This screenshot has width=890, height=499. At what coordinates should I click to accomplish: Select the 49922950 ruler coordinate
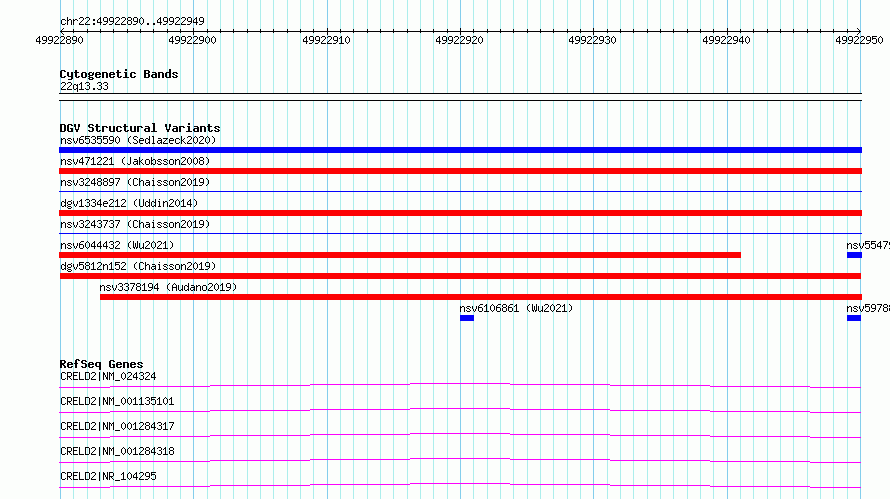point(859,40)
